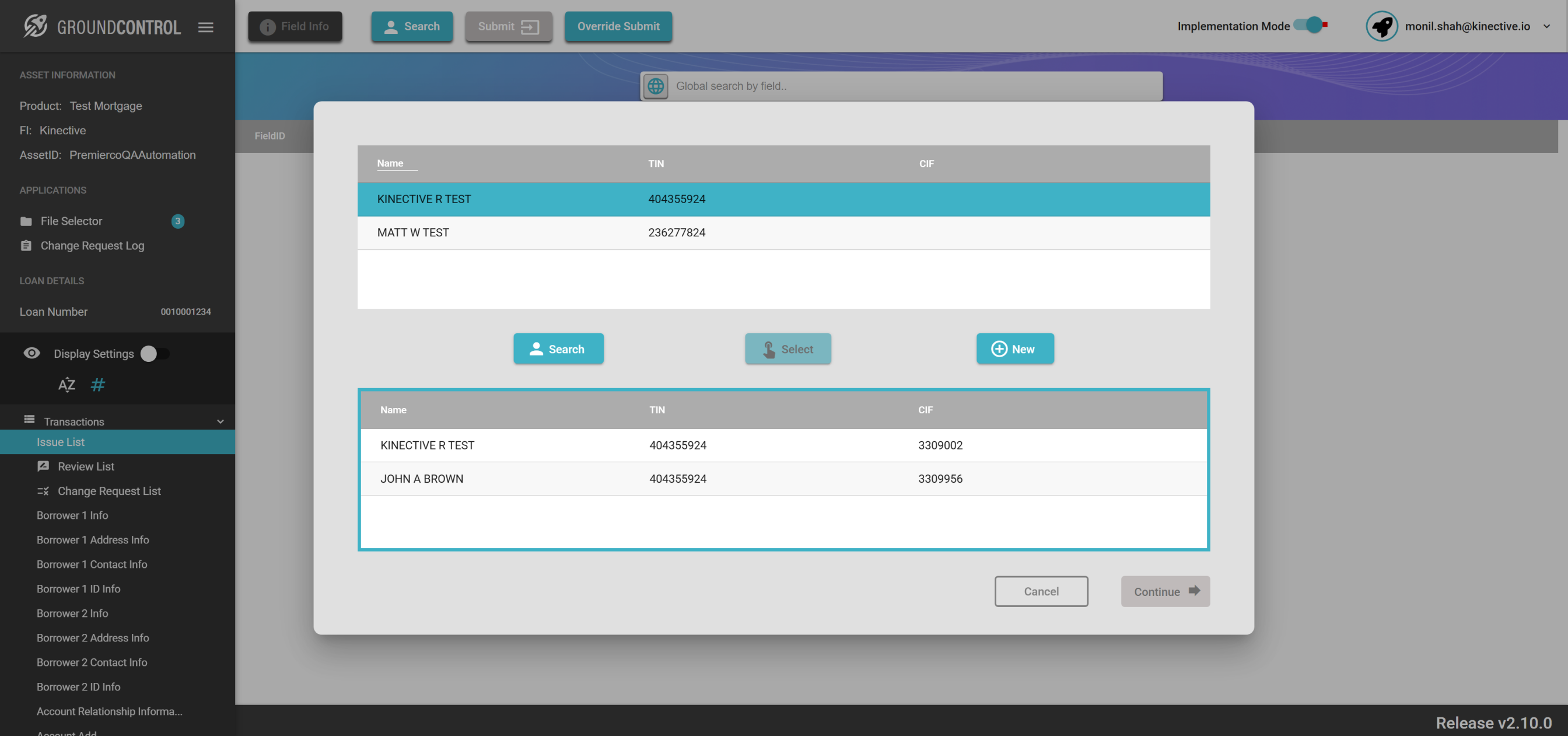Click the GroundControl logo icon
Image resolution: width=1568 pixels, height=736 pixels.
pyautogui.click(x=36, y=26)
